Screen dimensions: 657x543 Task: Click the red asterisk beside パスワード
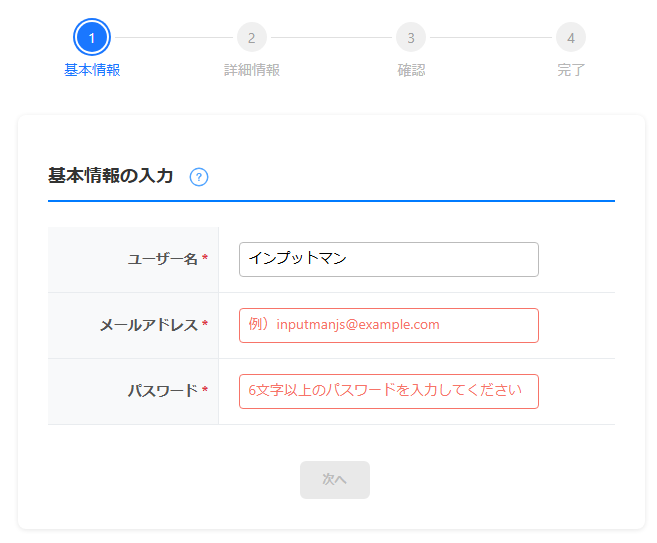click(205, 391)
